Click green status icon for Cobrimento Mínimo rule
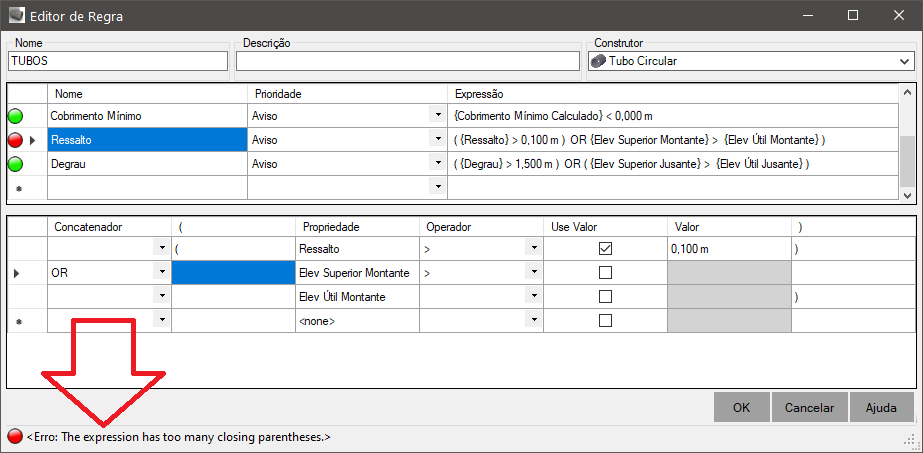 15,116
